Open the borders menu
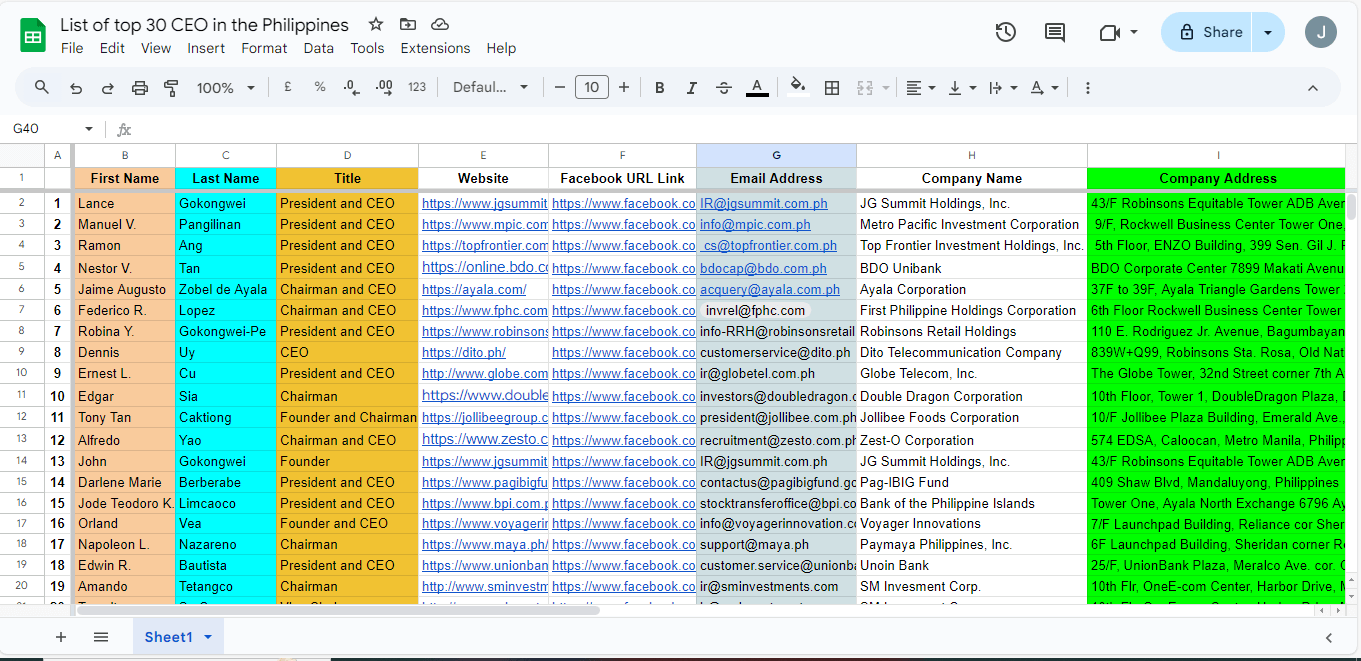1361x661 pixels. pos(831,88)
